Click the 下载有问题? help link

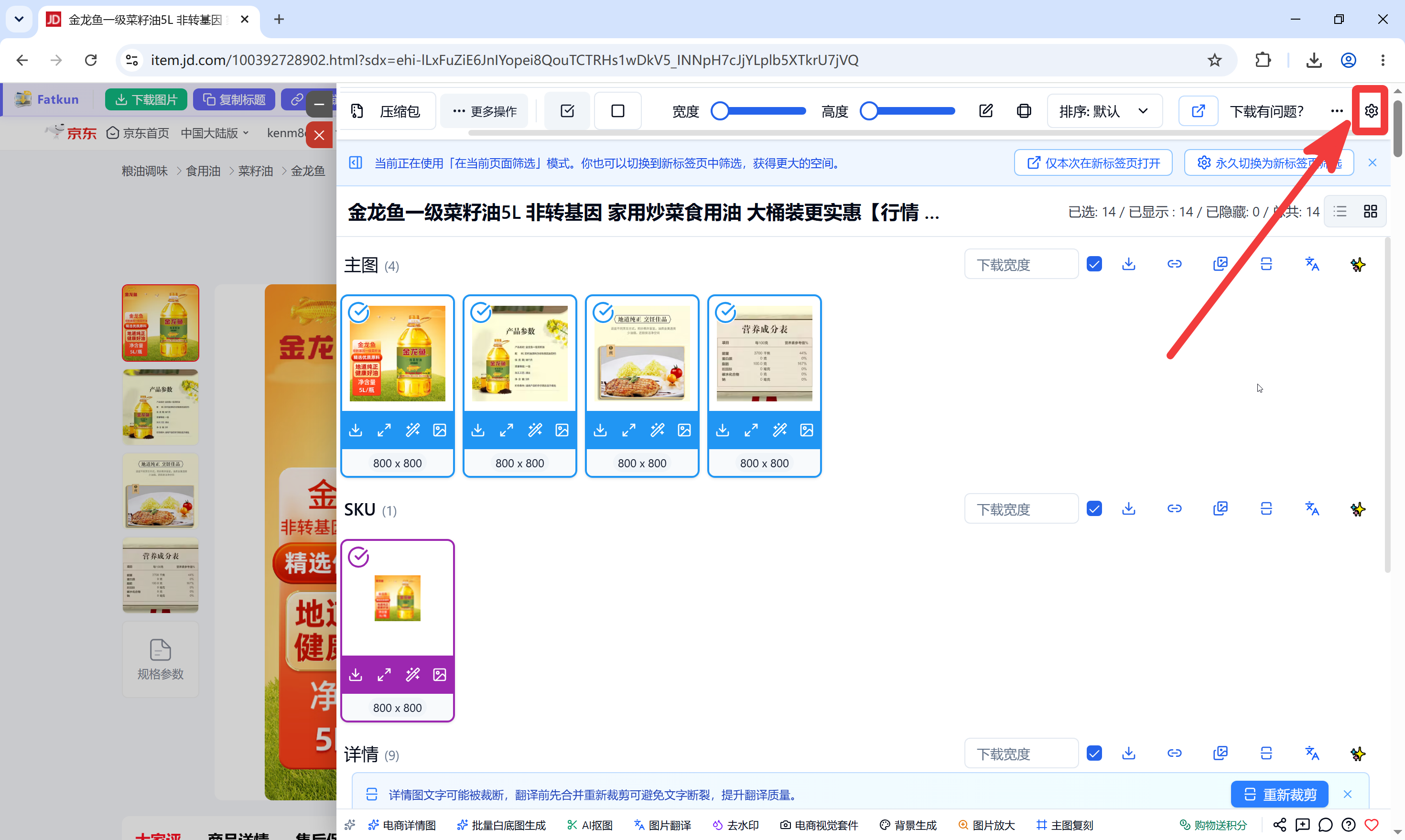[x=1266, y=111]
